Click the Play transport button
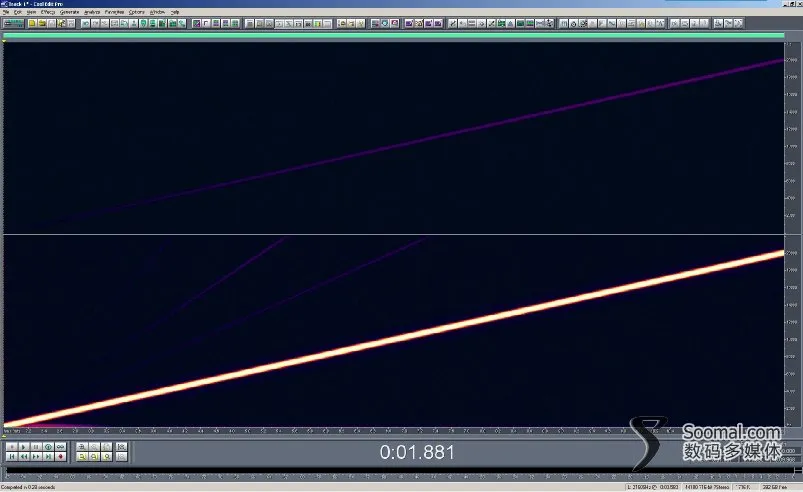 [24, 446]
